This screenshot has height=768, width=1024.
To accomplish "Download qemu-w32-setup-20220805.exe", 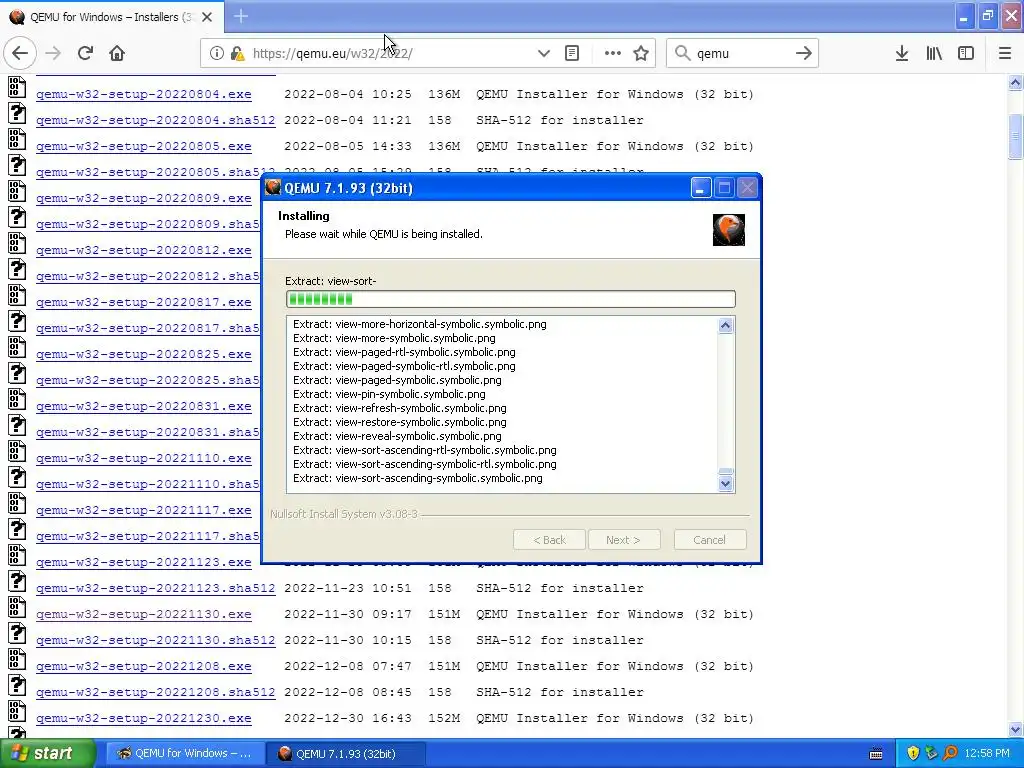I will [144, 146].
